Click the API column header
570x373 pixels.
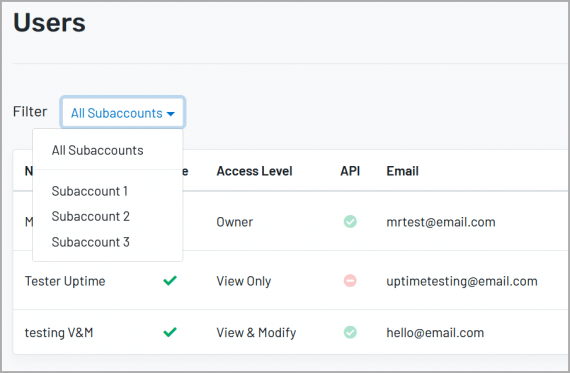(350, 171)
